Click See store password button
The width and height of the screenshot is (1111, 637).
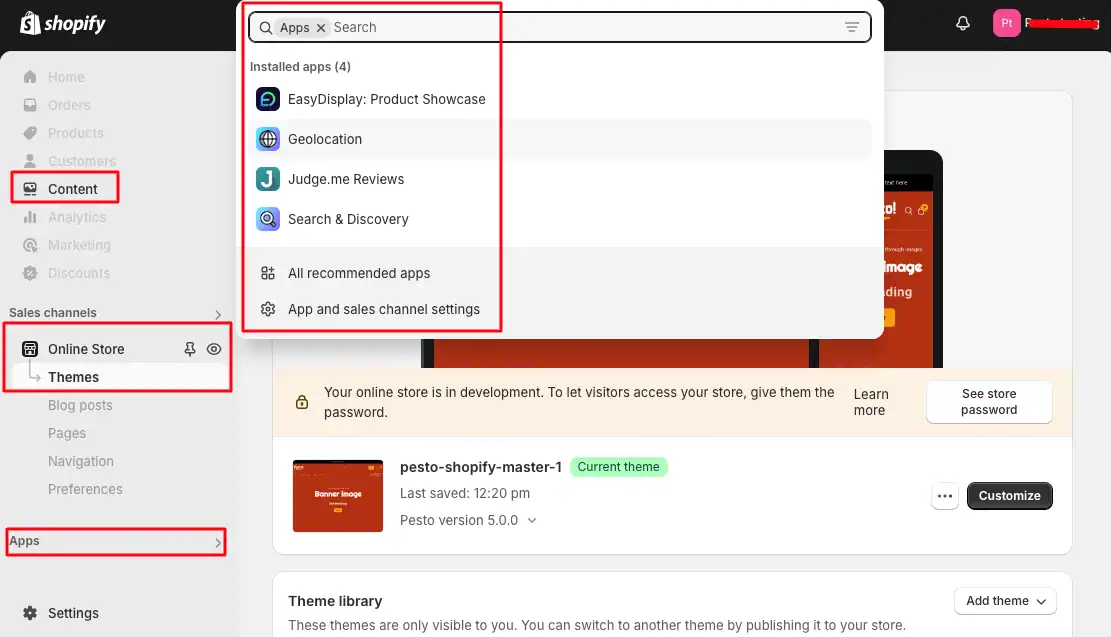point(989,402)
